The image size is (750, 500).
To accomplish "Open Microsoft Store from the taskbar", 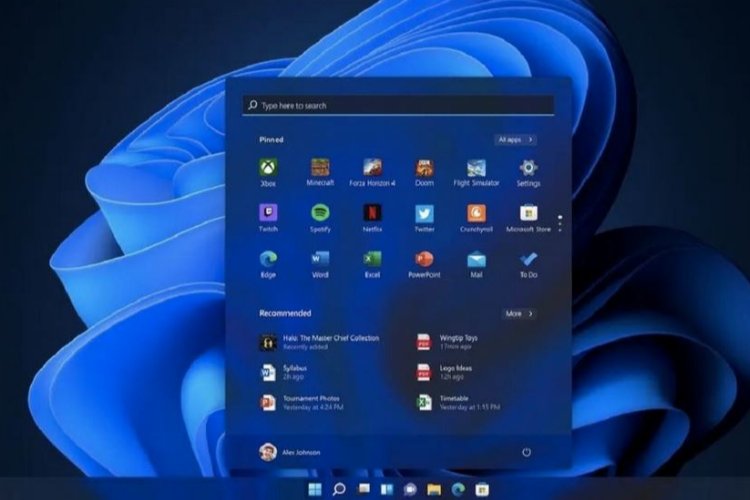I will pos(482,489).
